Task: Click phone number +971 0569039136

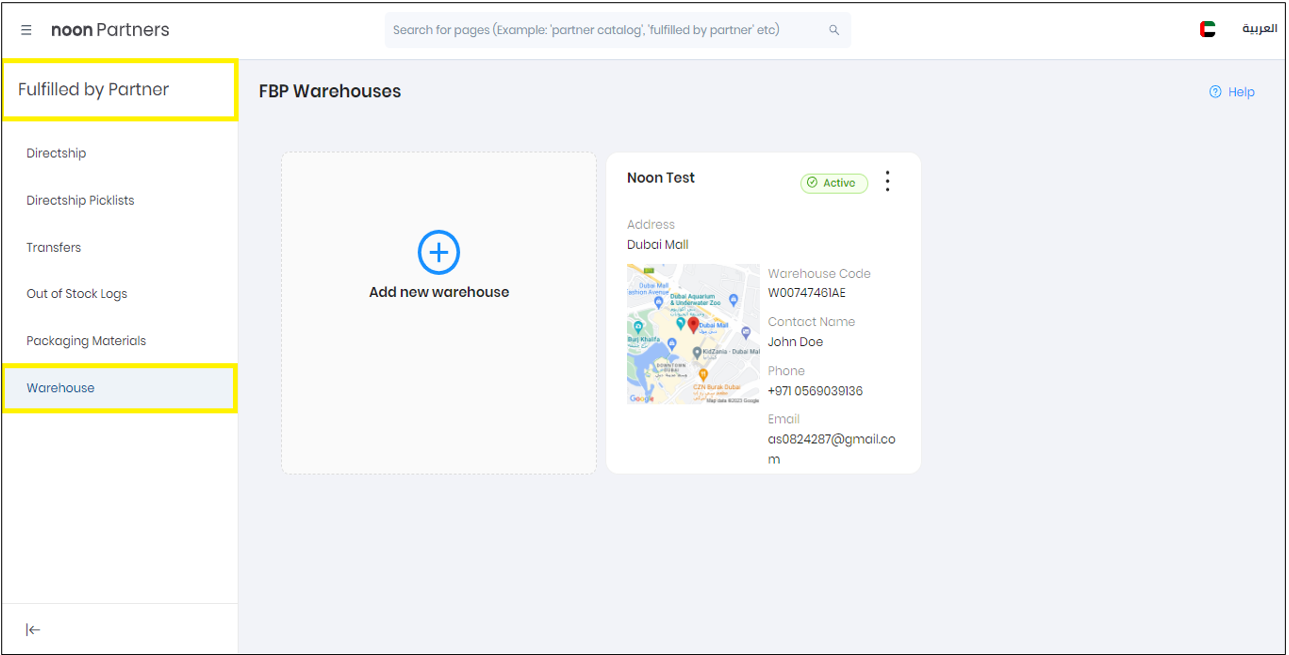Action: [x=815, y=391]
